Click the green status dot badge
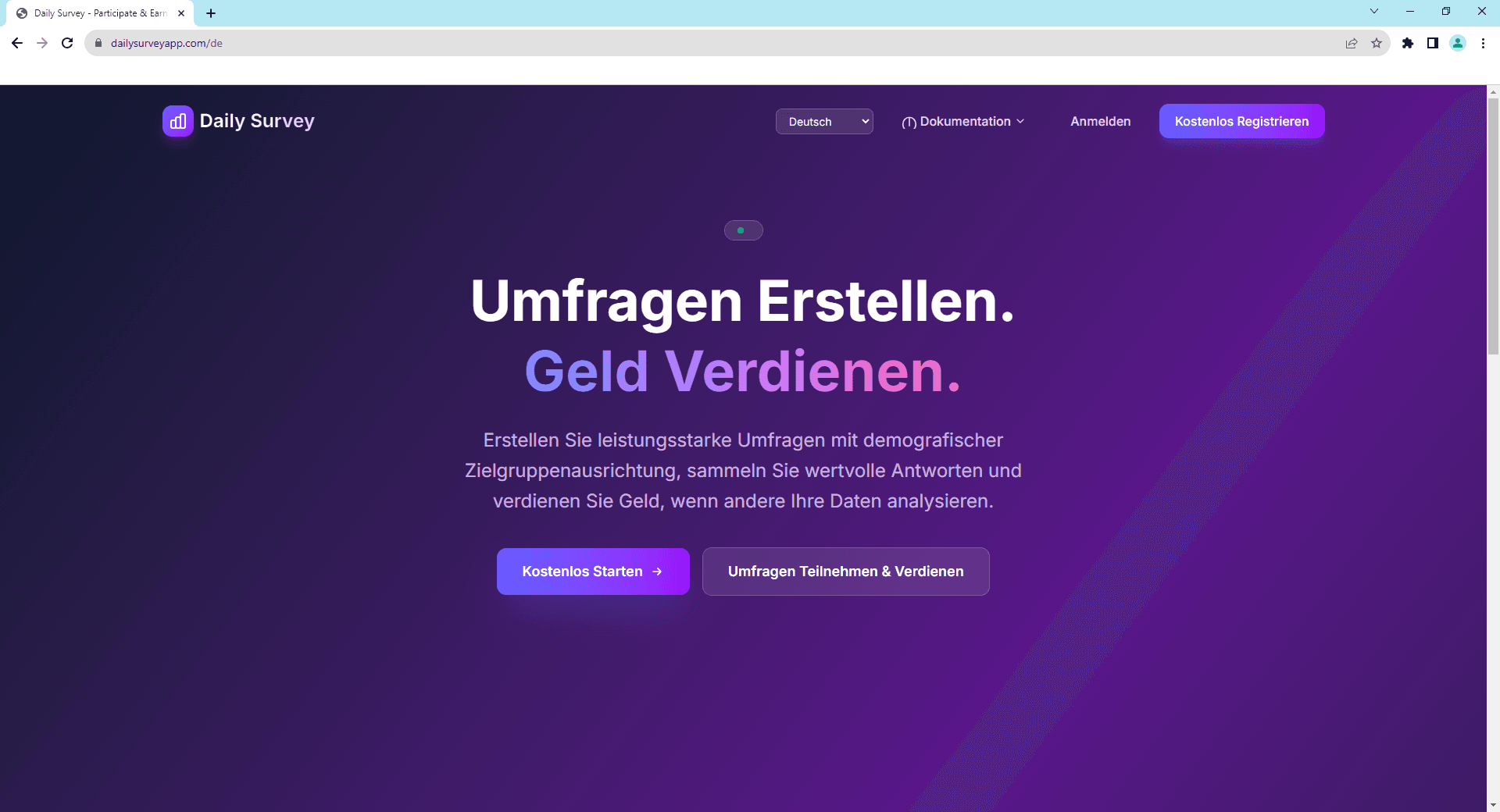The height and width of the screenshot is (812, 1500). [740, 230]
